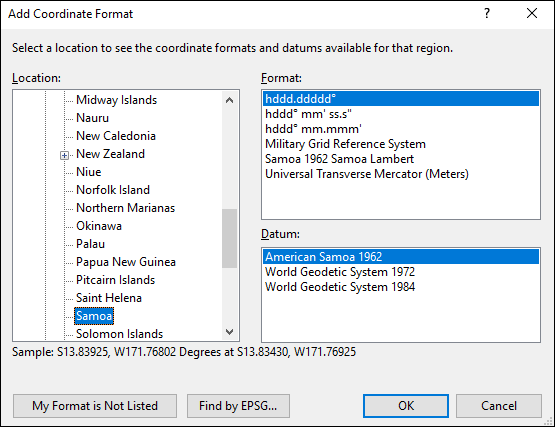Viewport: 555px width, 427px height.
Task: Select Norfolk Island location
Action: click(x=113, y=190)
